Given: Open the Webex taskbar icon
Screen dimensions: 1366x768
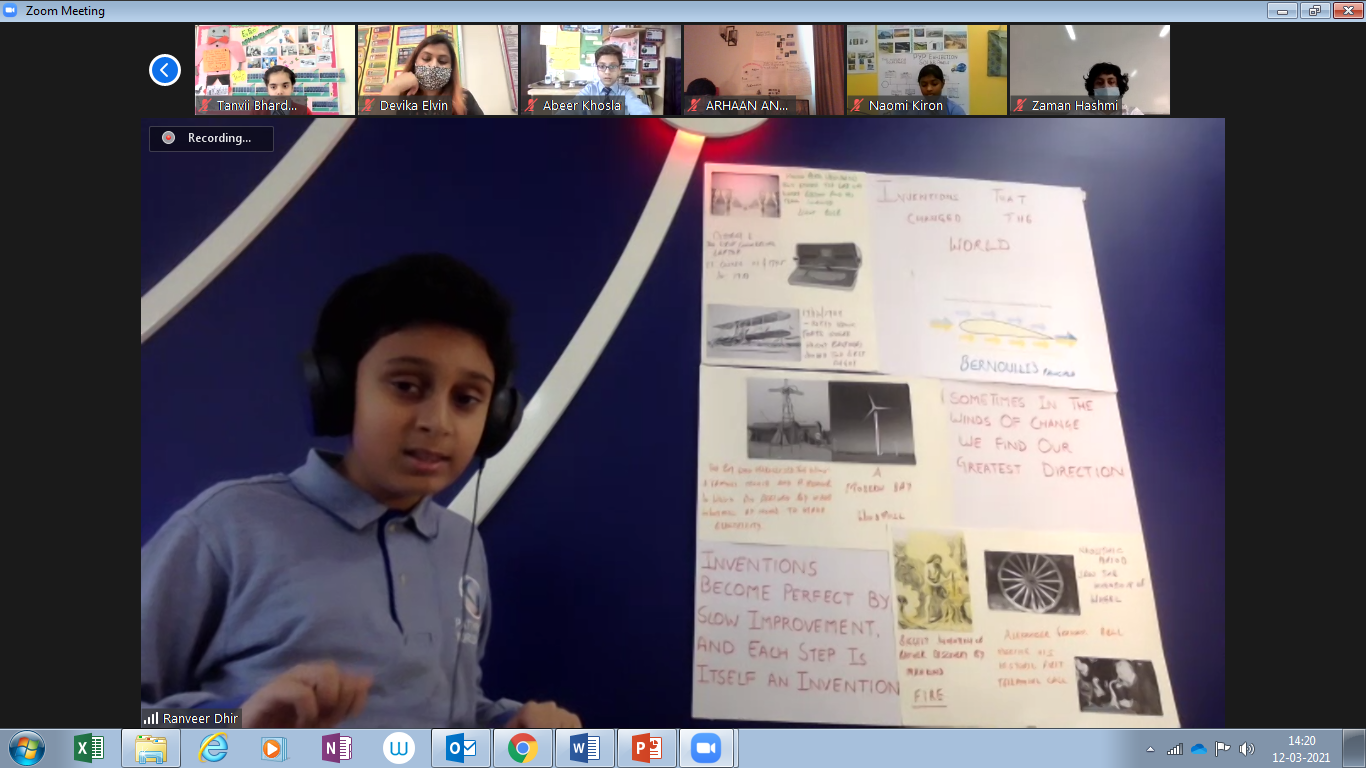Looking at the screenshot, I should click(399, 748).
